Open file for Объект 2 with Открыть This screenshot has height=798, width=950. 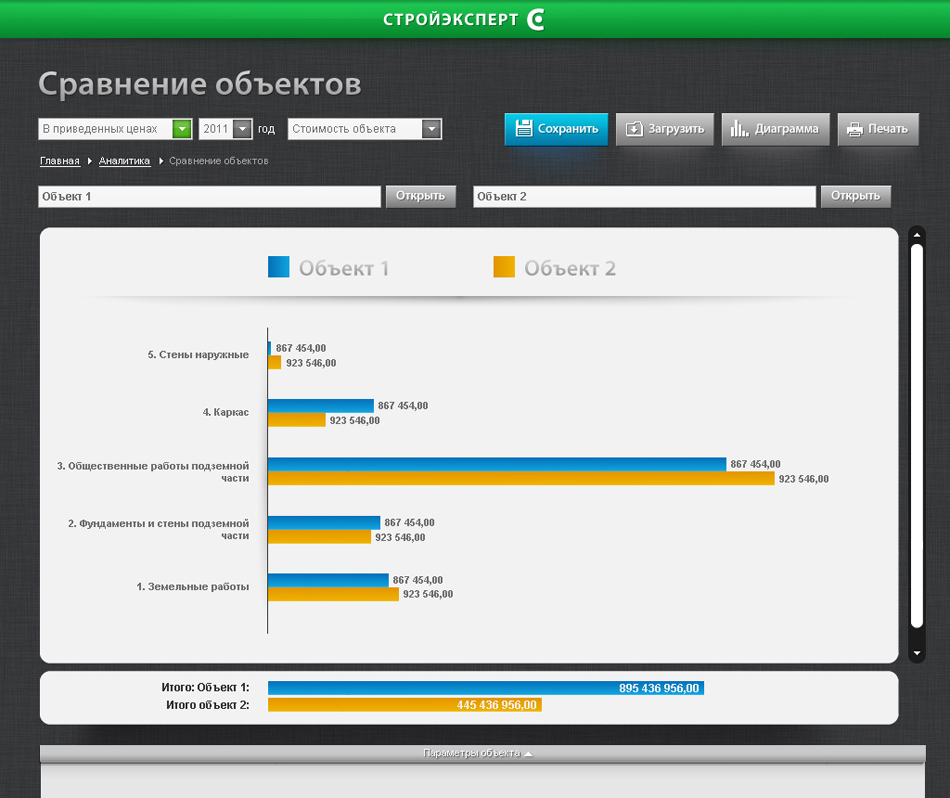point(855,196)
